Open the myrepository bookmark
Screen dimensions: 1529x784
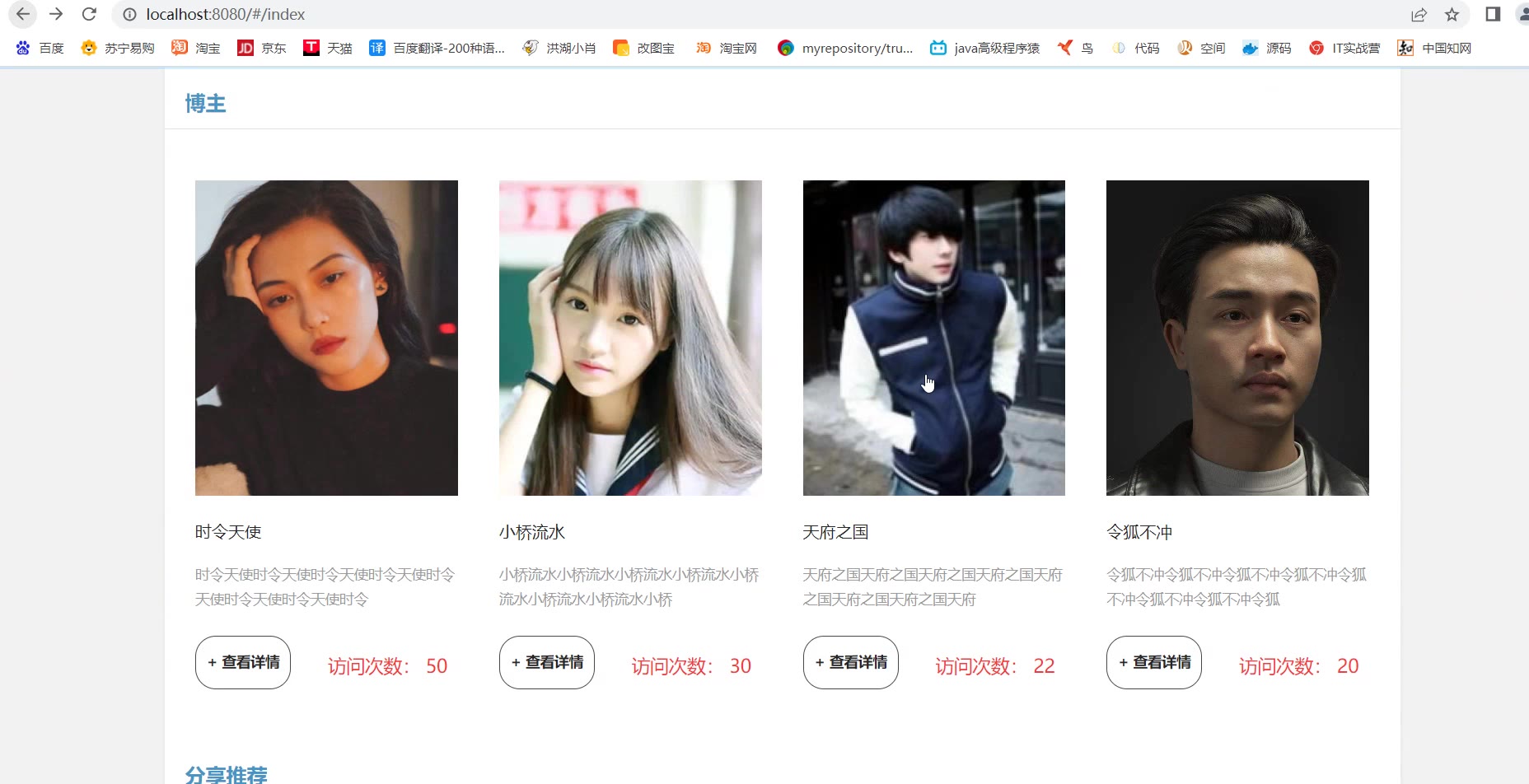coord(845,48)
